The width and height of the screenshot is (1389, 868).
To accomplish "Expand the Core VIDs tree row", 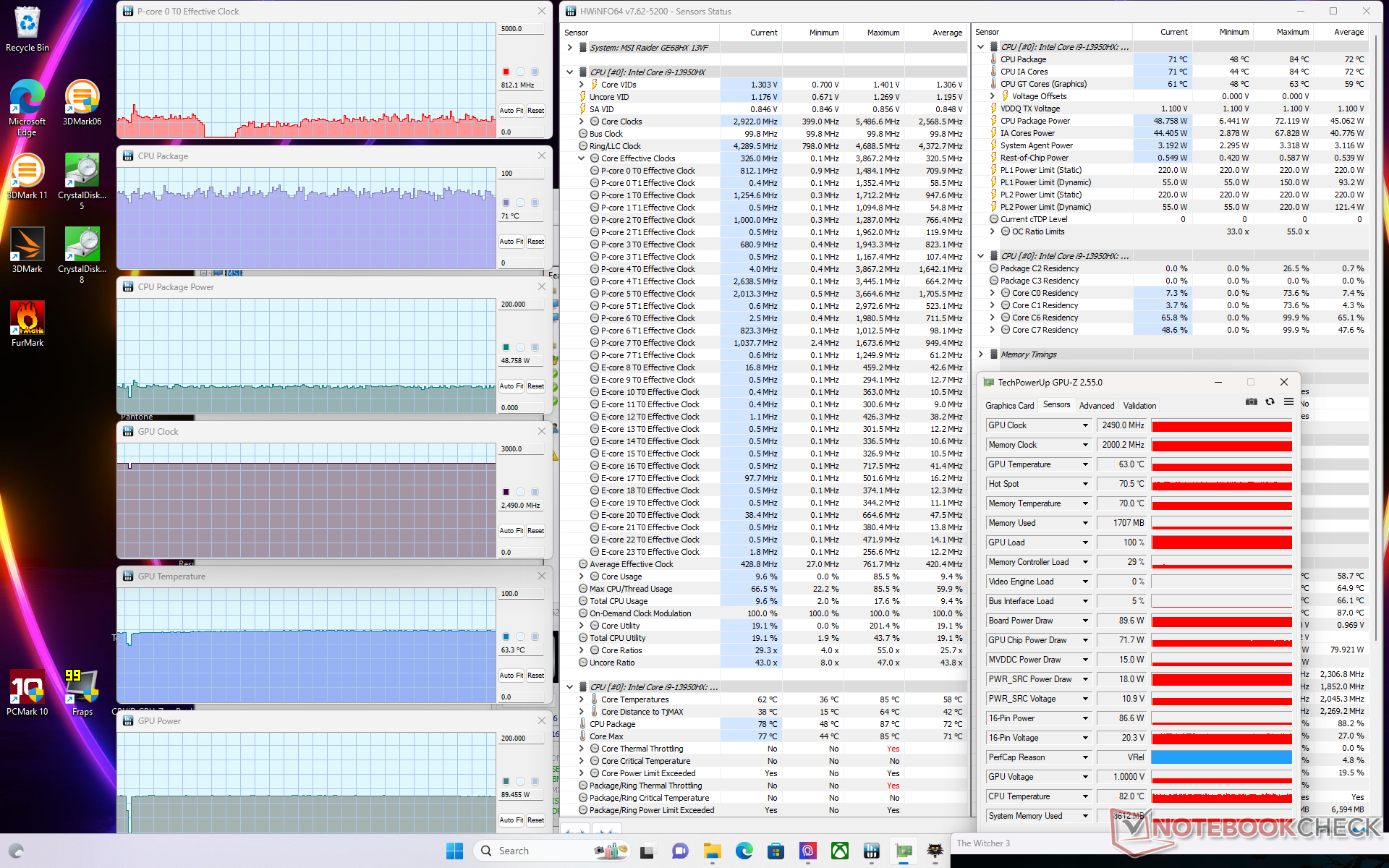I will [581, 85].
